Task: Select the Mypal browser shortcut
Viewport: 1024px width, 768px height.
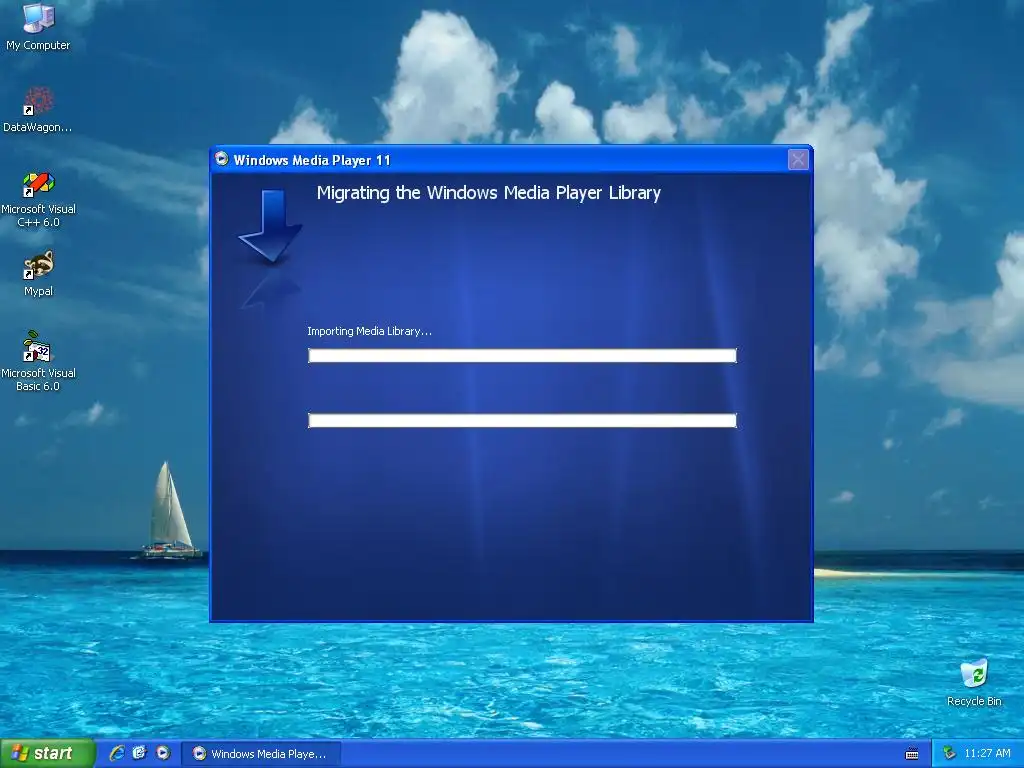Action: (x=38, y=274)
